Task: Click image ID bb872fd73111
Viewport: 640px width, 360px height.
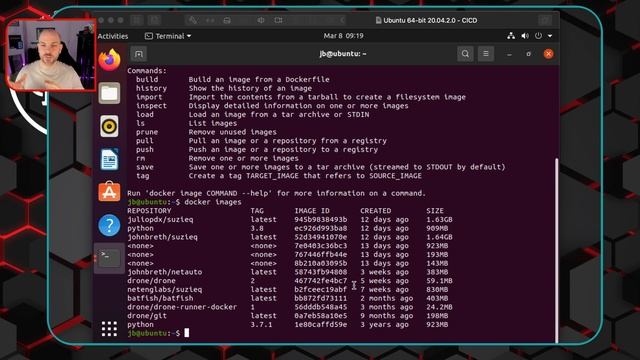Action: [321, 298]
